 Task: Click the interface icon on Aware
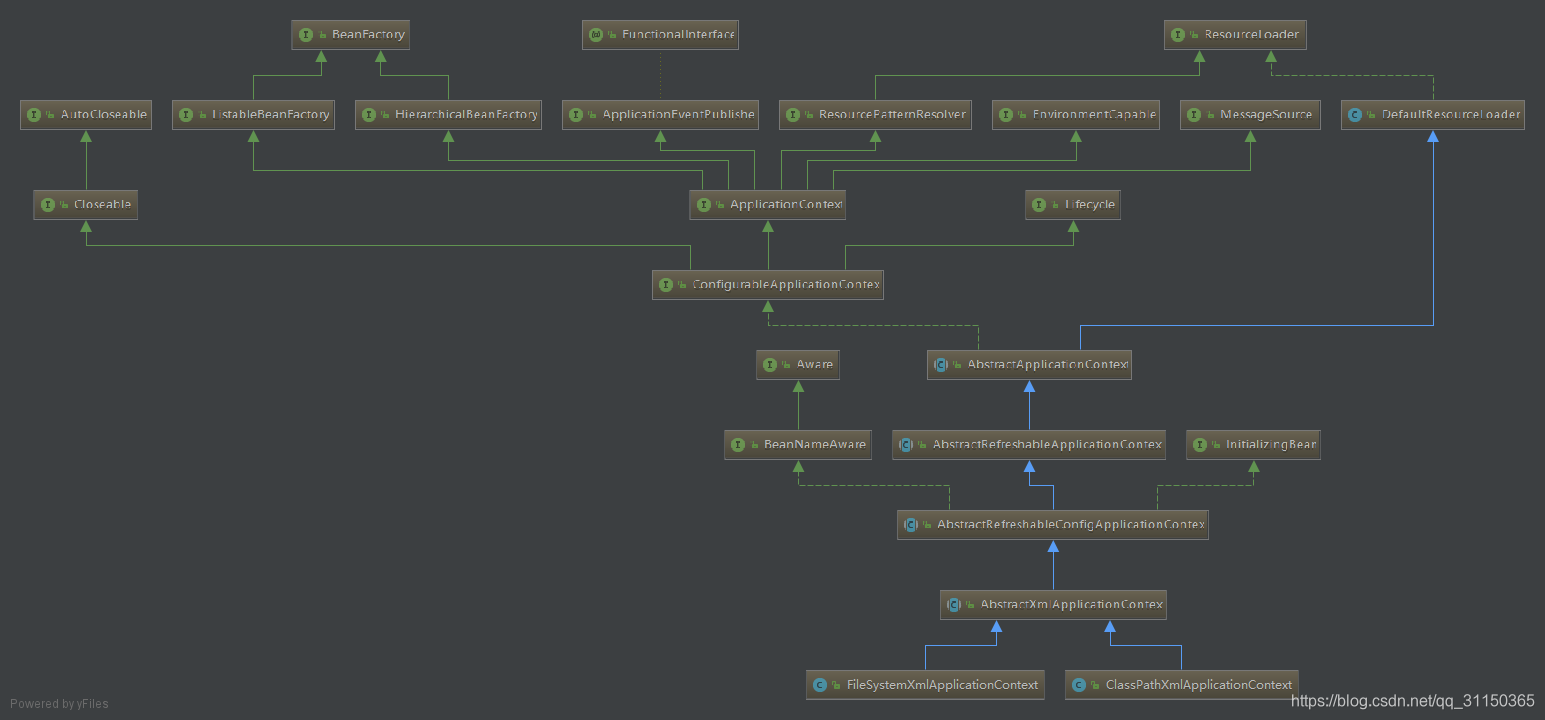tap(770, 365)
